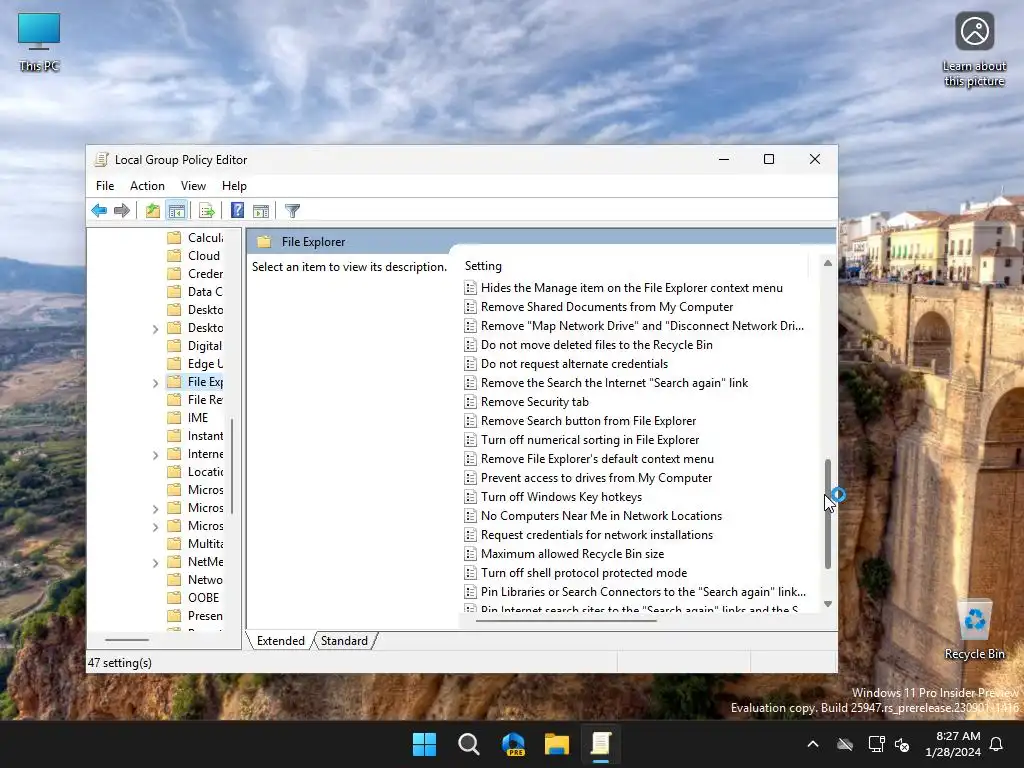Expand the File Explorer tree node

click(x=155, y=383)
